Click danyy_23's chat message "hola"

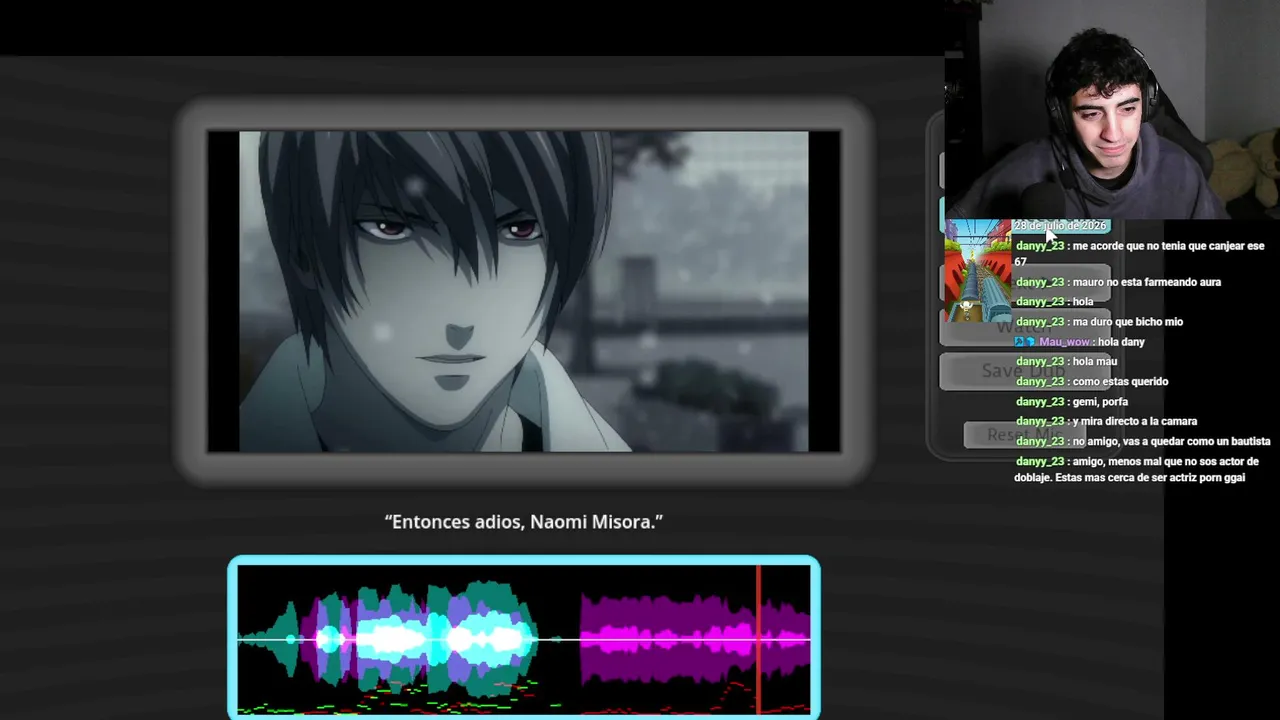[x=1083, y=302]
